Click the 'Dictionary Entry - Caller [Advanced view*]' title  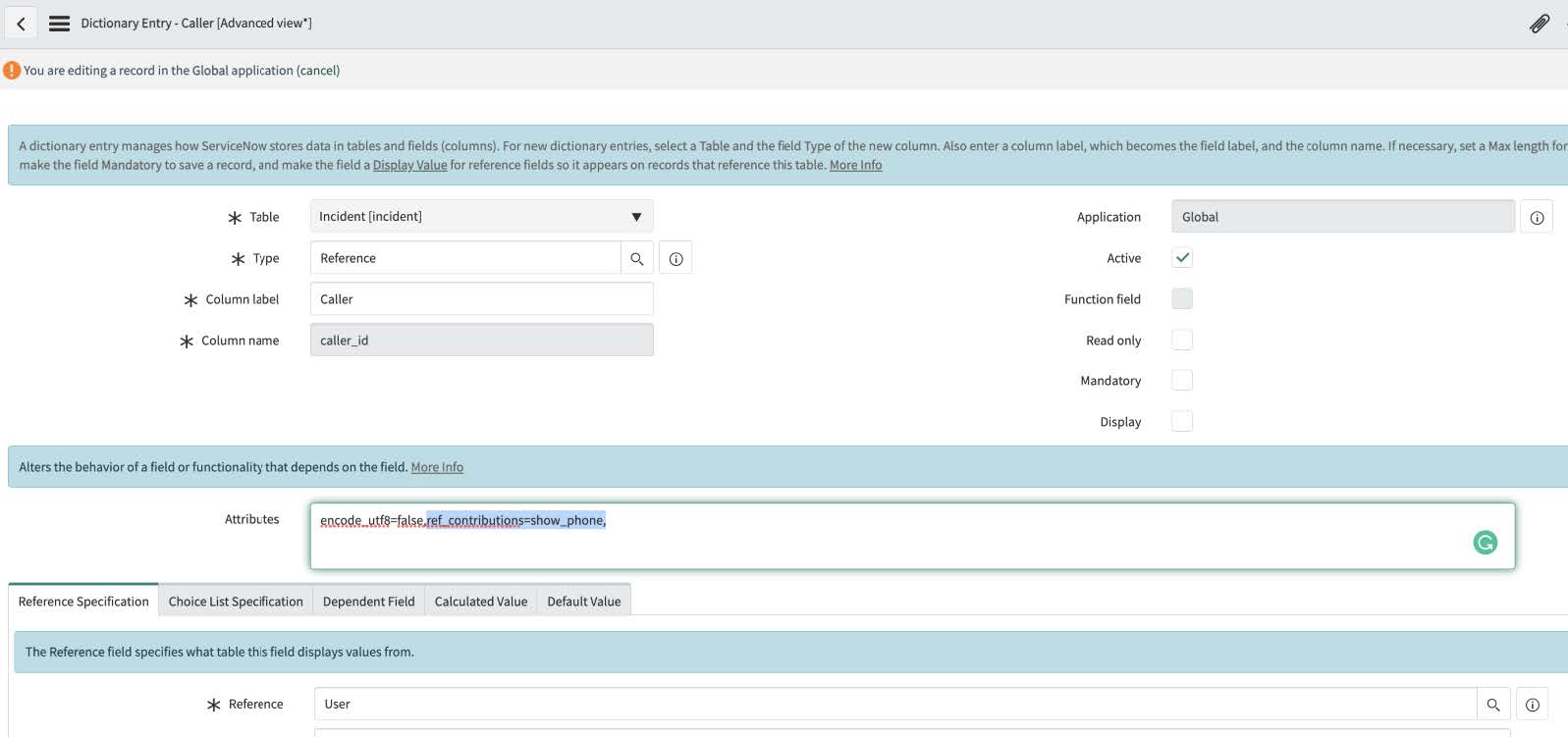point(196,24)
